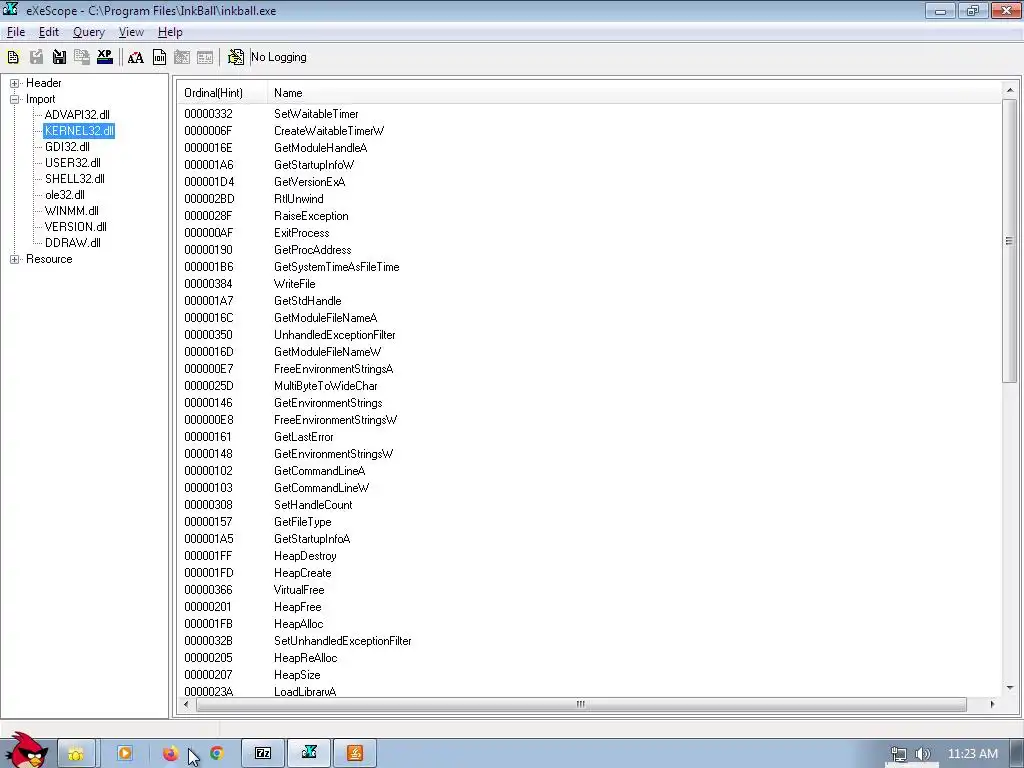The width and height of the screenshot is (1024, 768).
Task: Click the grayed dialog editor icon
Action: point(182,57)
